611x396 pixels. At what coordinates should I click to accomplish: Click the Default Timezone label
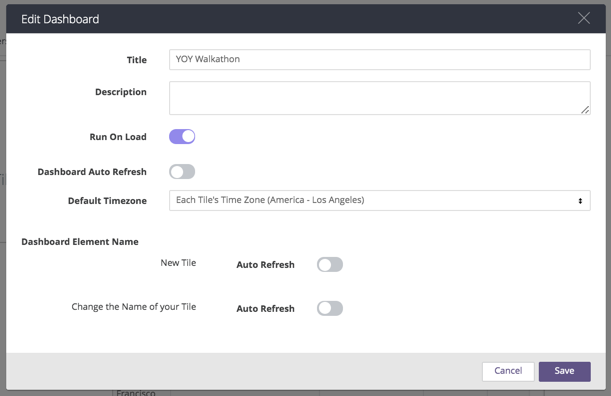point(107,201)
